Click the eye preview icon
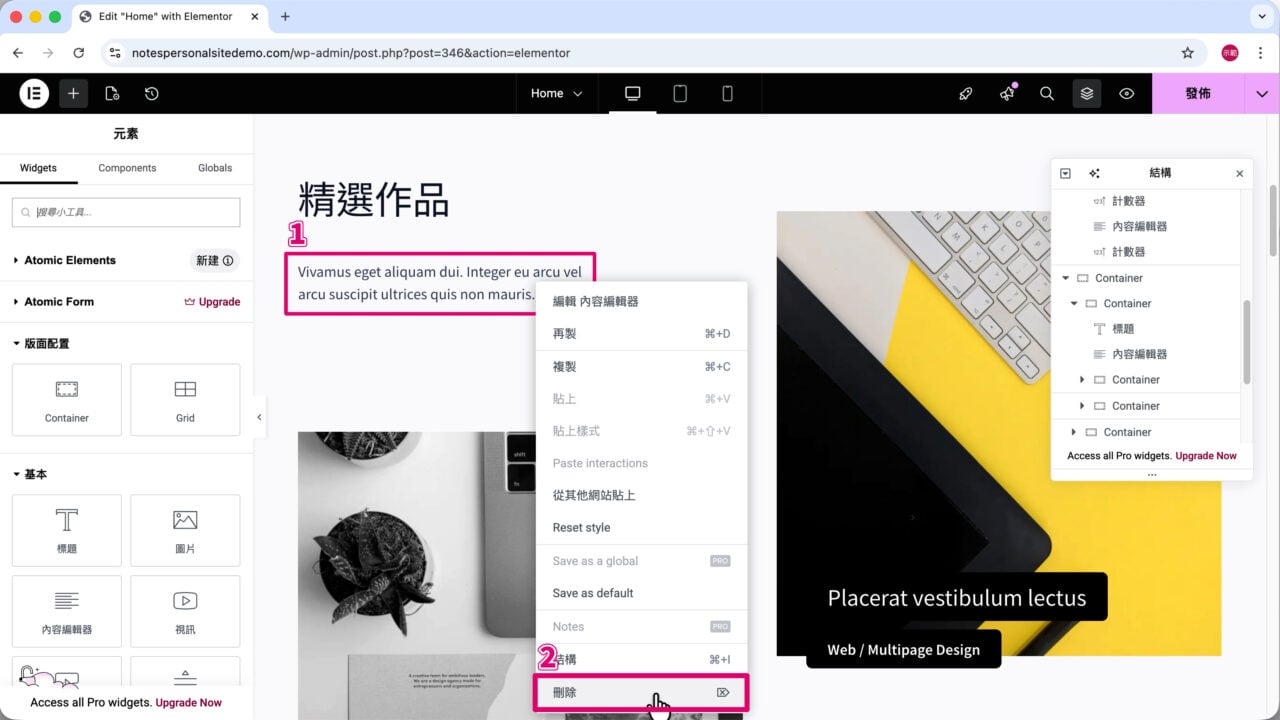Image resolution: width=1280 pixels, height=720 pixels. tap(1127, 93)
